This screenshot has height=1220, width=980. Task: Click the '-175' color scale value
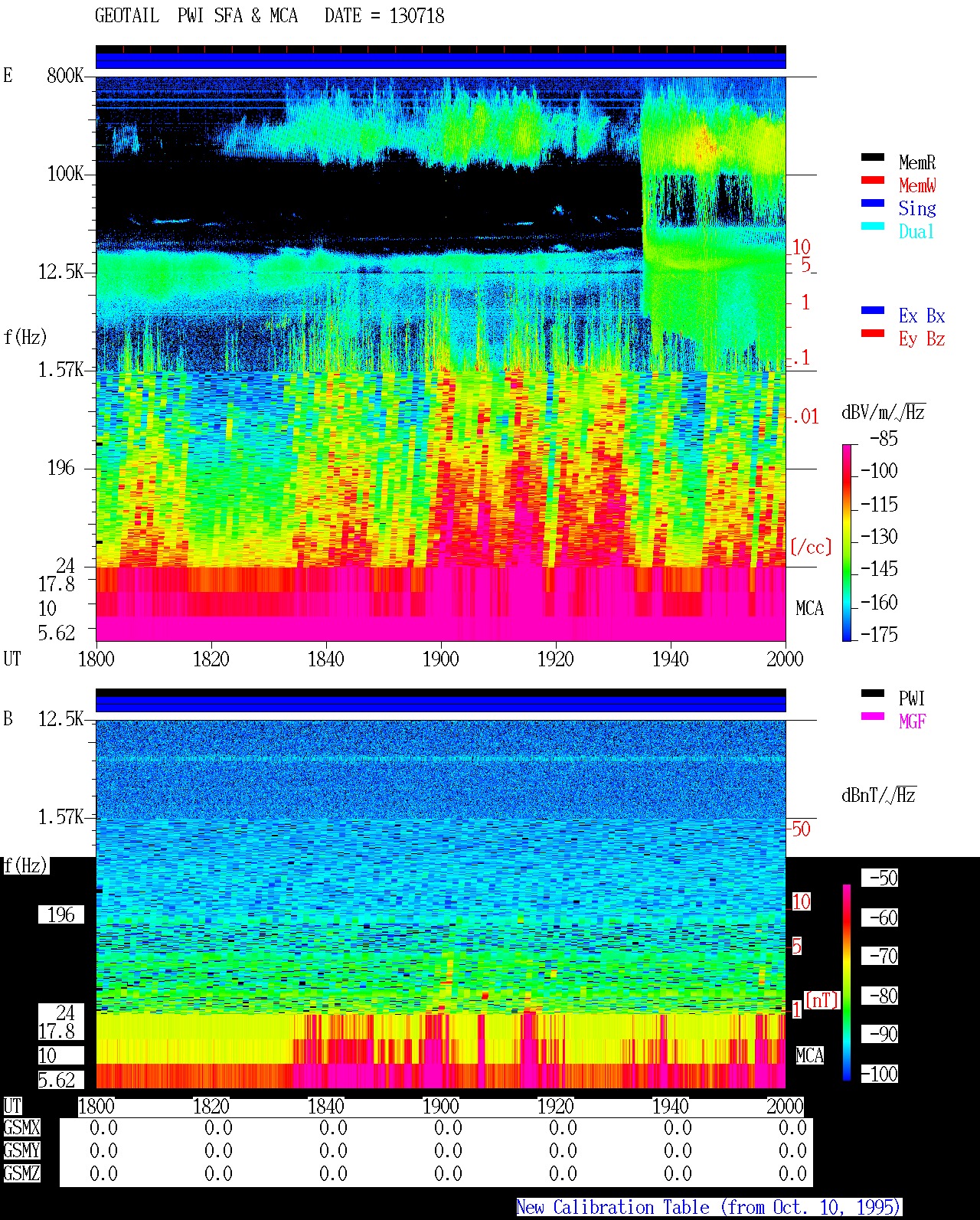(x=879, y=634)
